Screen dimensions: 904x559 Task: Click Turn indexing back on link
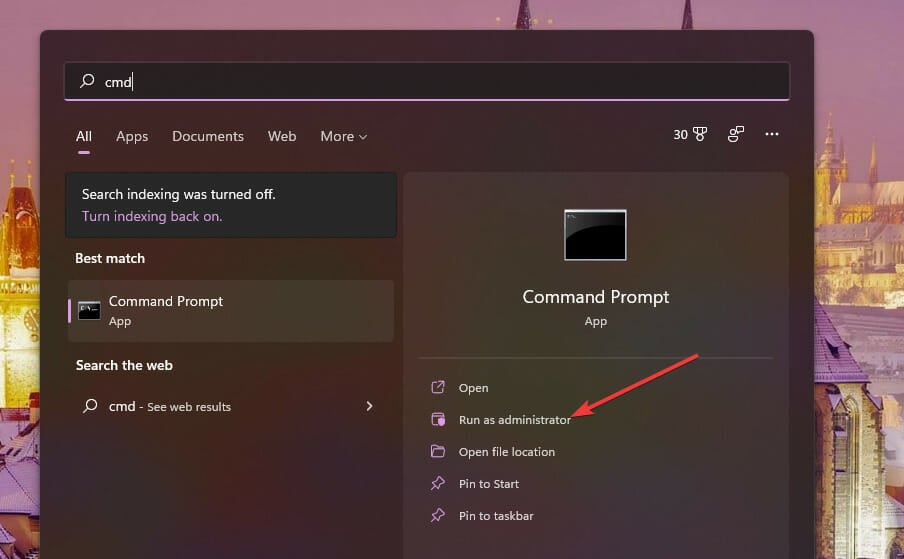(x=152, y=216)
